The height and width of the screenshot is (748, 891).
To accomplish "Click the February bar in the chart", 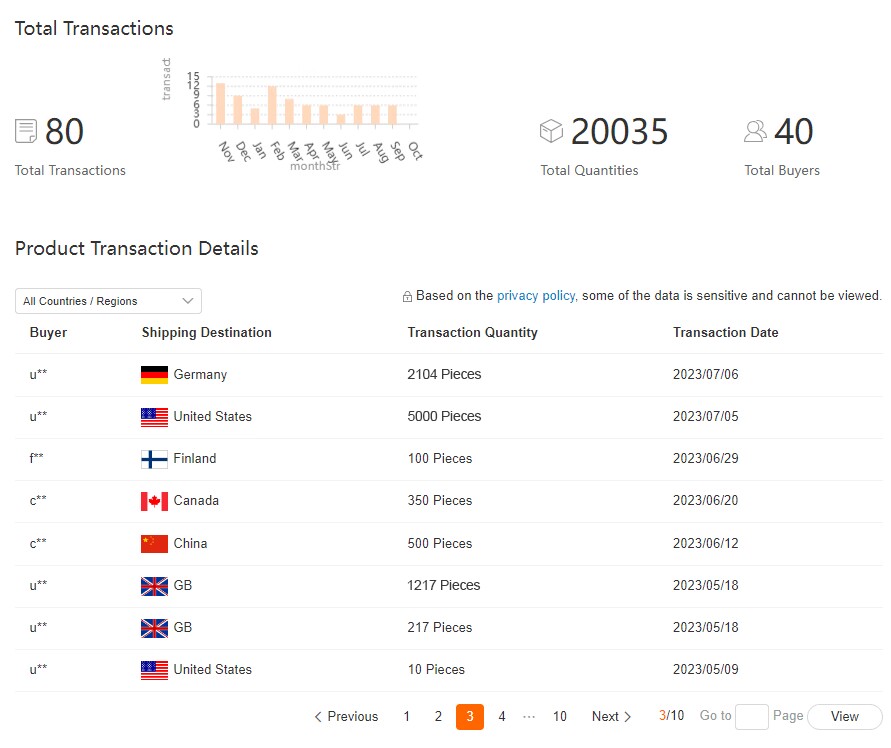I will coord(272,105).
